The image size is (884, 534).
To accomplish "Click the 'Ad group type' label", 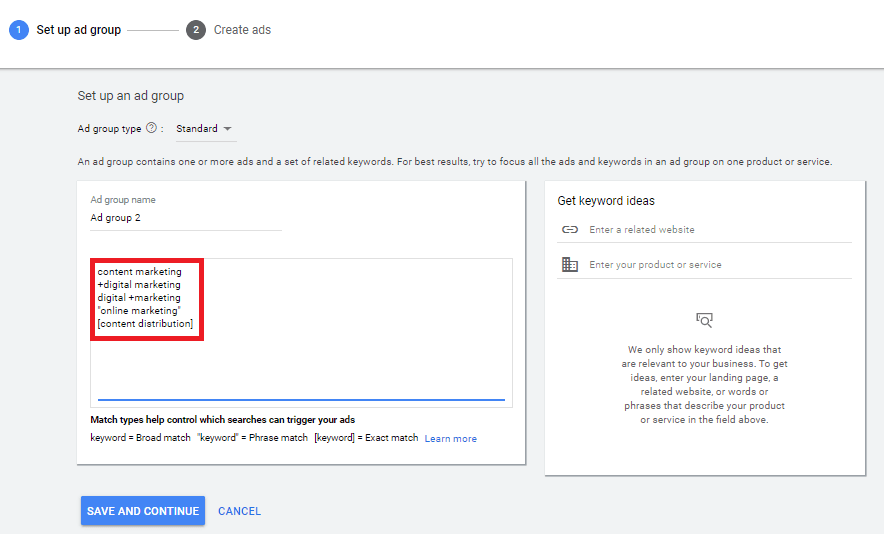I will click(109, 129).
